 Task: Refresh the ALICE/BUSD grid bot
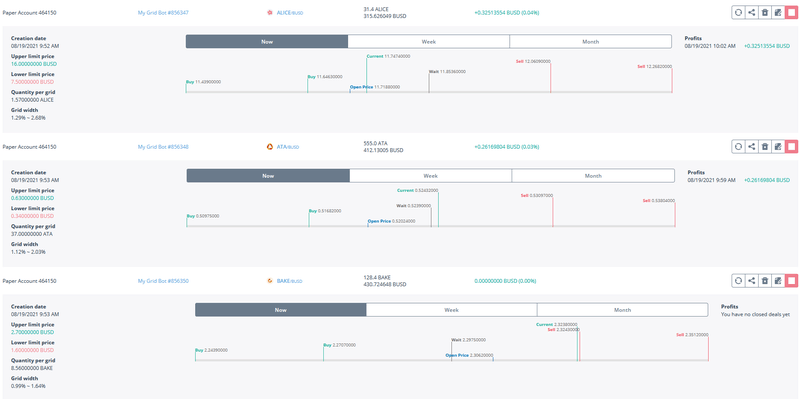click(x=738, y=13)
